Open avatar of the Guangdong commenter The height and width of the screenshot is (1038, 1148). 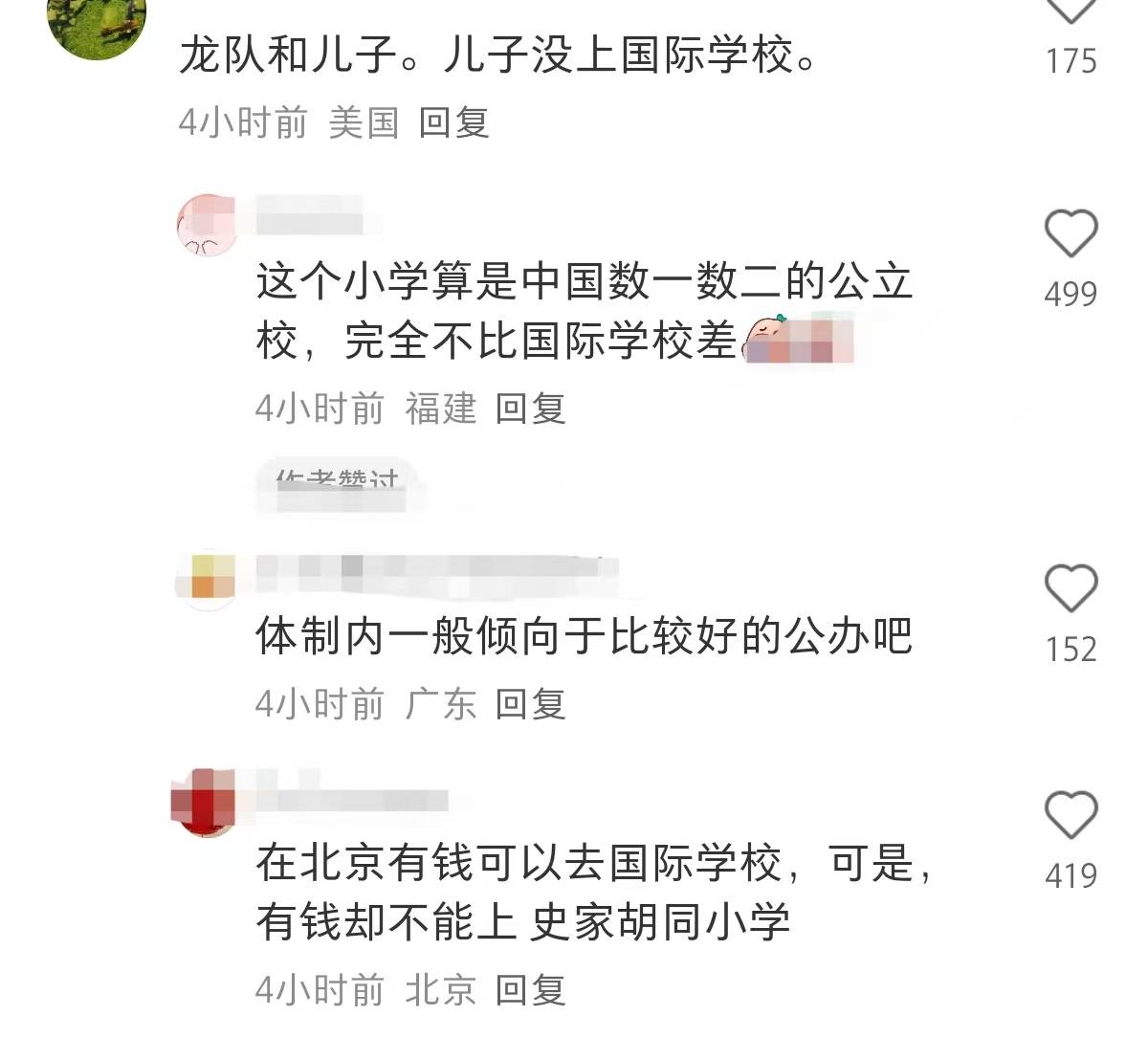tap(207, 579)
